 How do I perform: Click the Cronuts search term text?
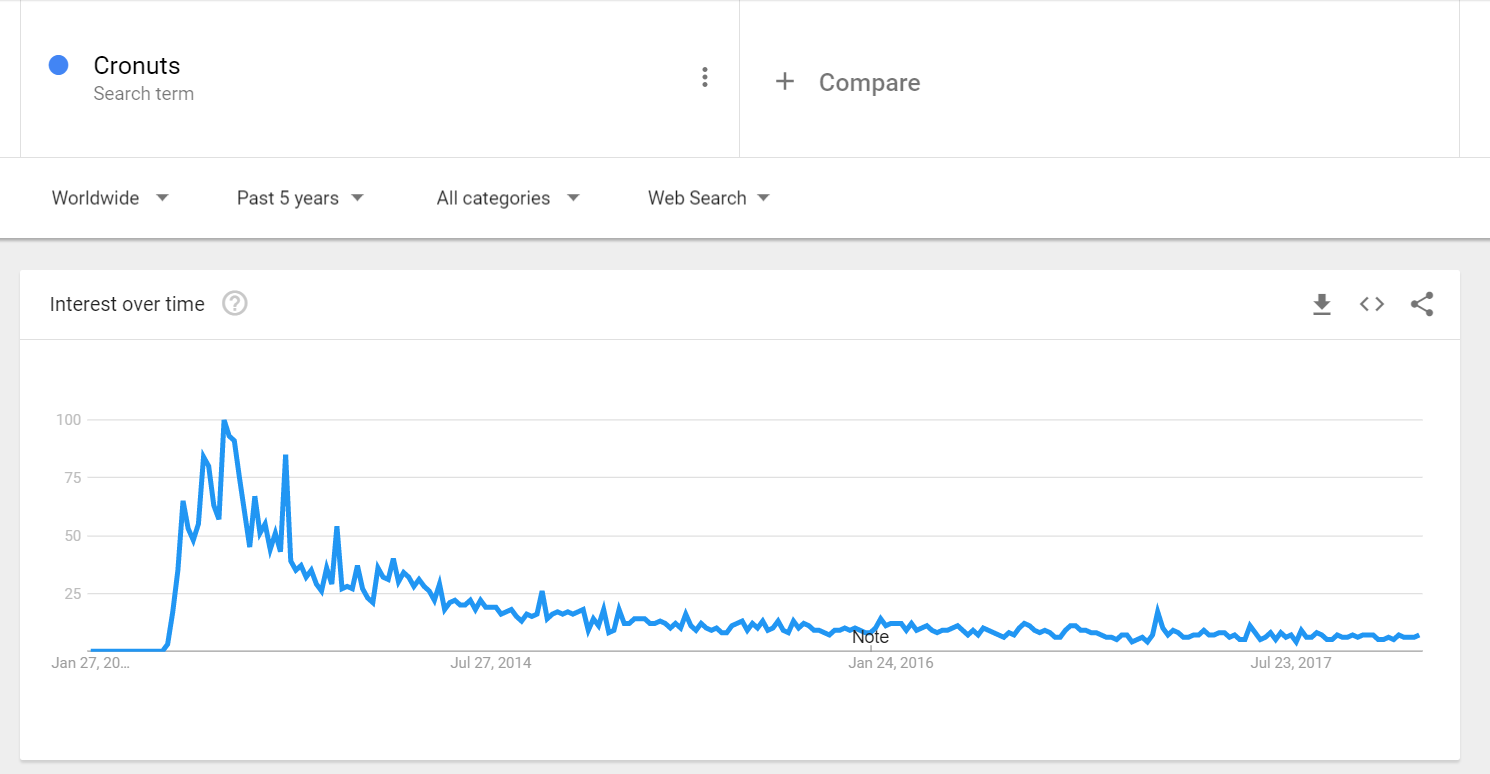[137, 66]
